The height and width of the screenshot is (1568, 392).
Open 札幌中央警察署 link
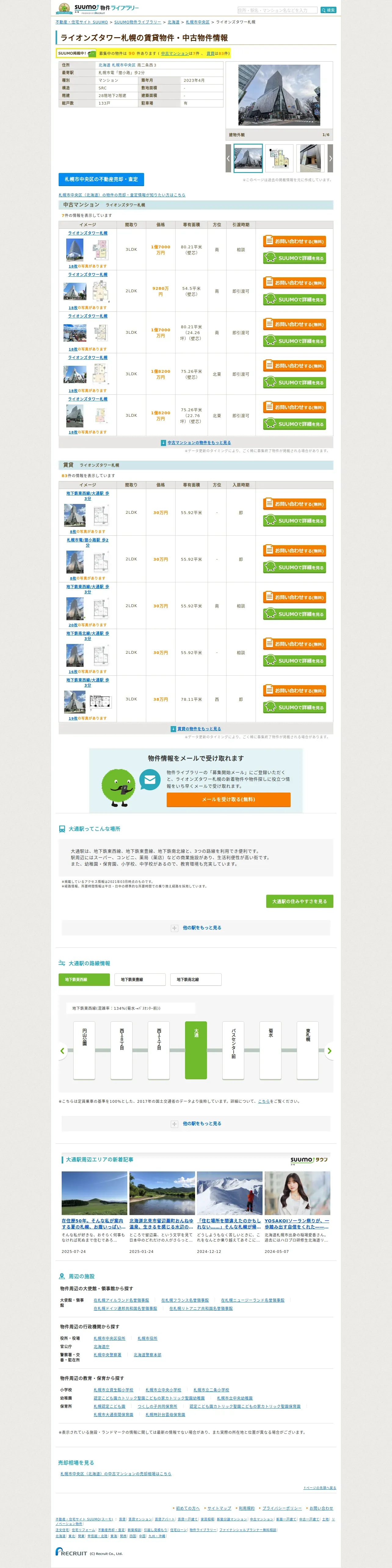[x=107, y=1355]
